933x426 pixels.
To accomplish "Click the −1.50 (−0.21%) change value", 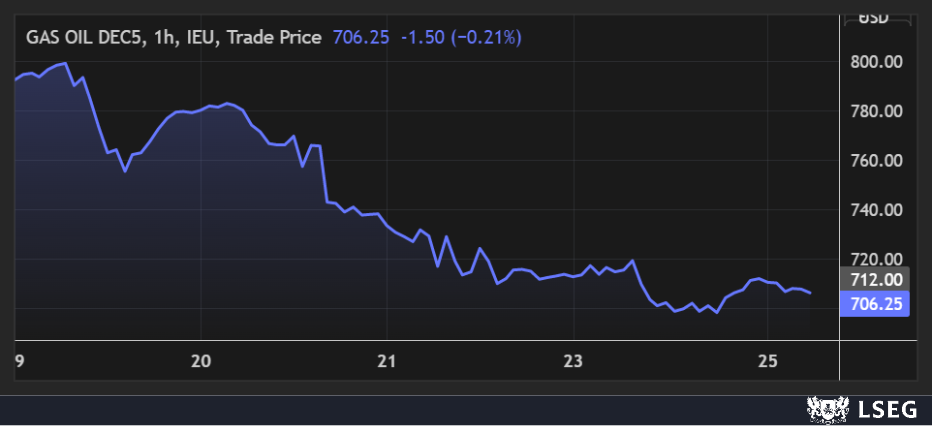I will (x=461, y=37).
